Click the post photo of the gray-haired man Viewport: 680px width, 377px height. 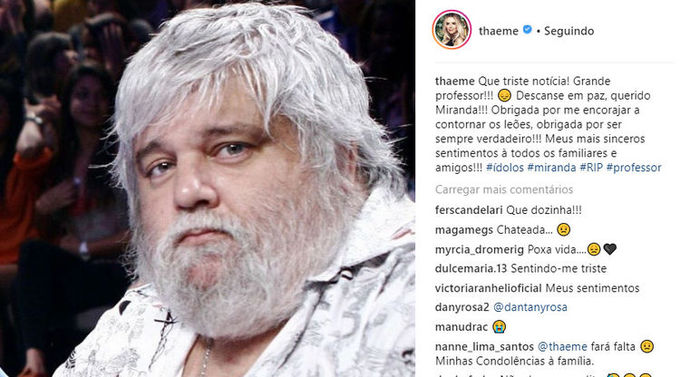(207, 188)
